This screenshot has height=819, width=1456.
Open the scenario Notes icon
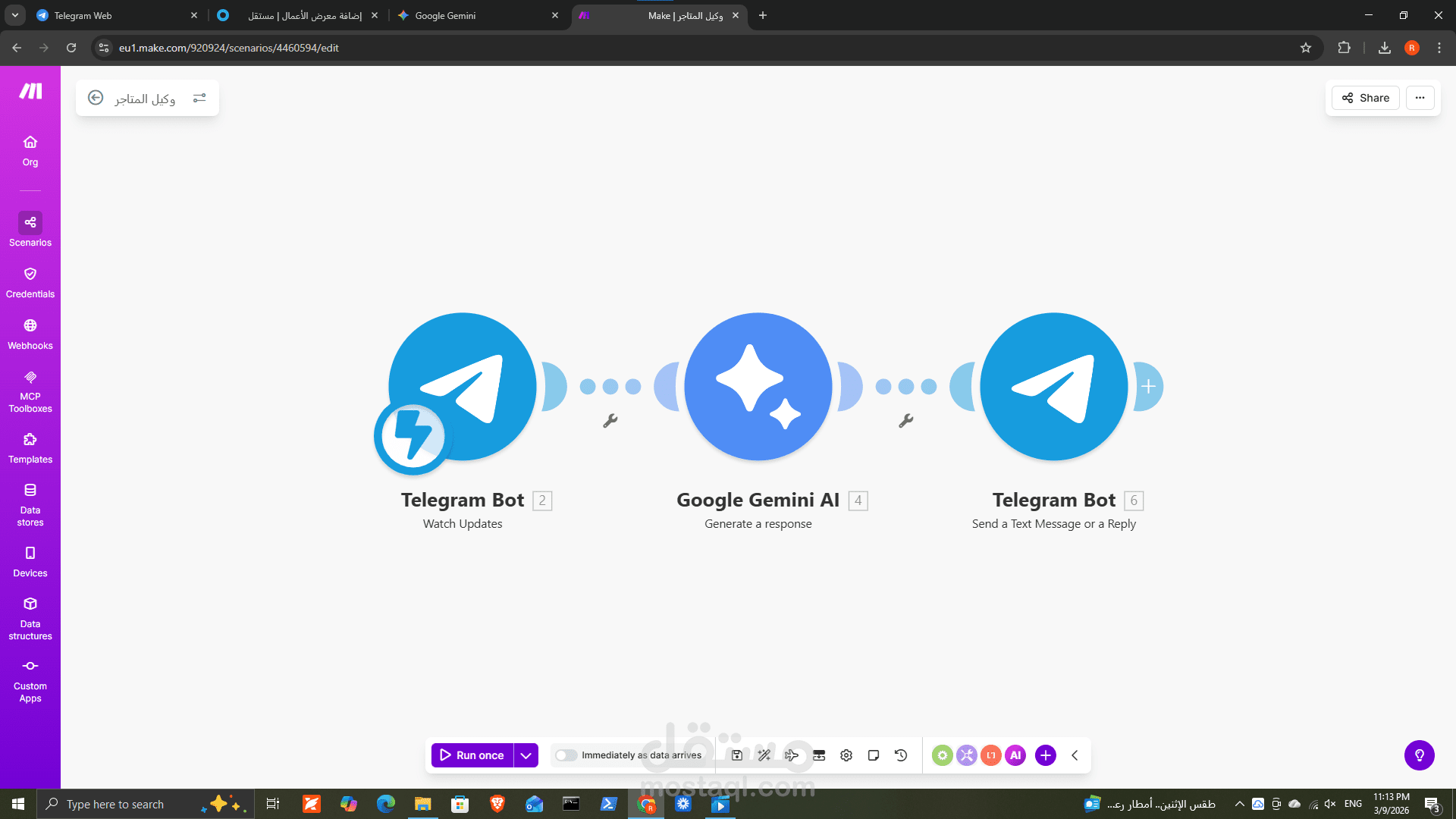pos(874,755)
